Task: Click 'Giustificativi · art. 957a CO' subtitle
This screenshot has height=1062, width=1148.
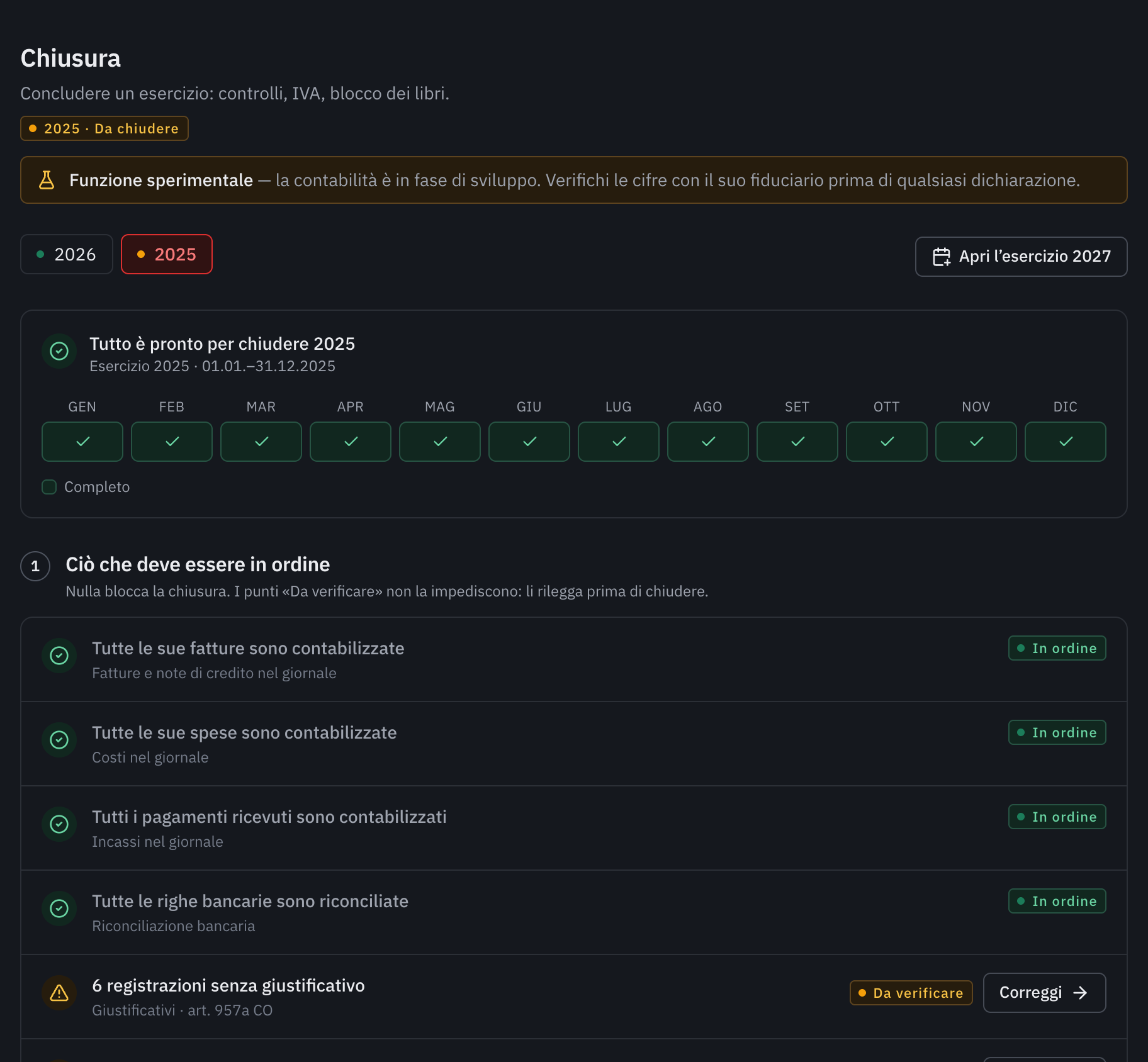Action: (x=183, y=1010)
